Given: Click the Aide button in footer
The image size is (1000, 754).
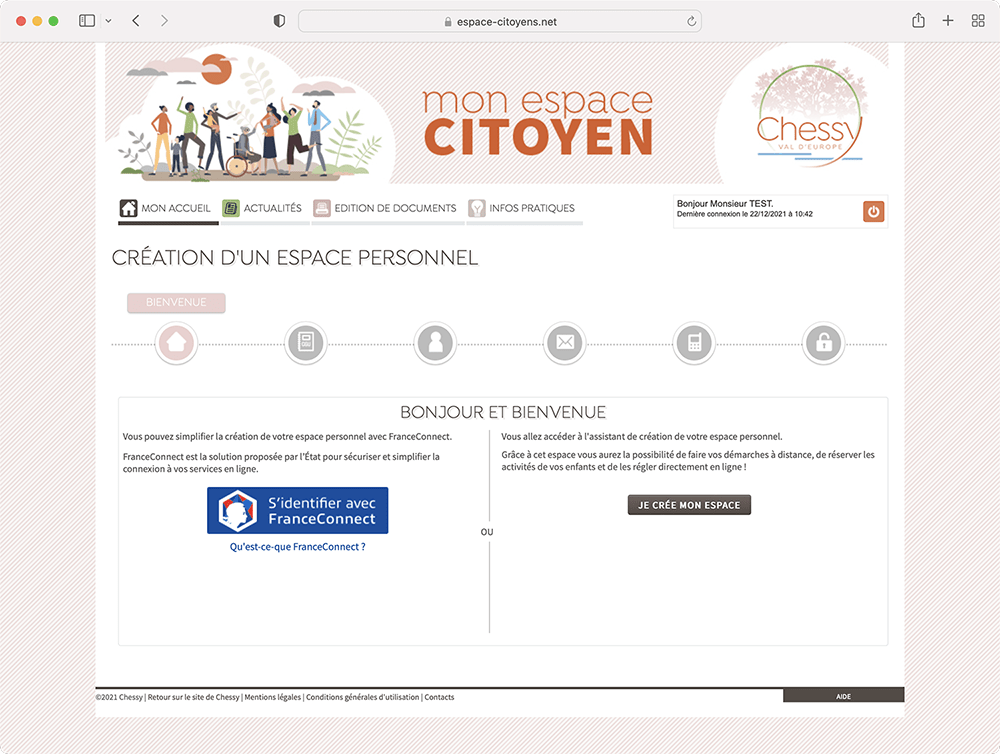Looking at the screenshot, I should [843, 696].
